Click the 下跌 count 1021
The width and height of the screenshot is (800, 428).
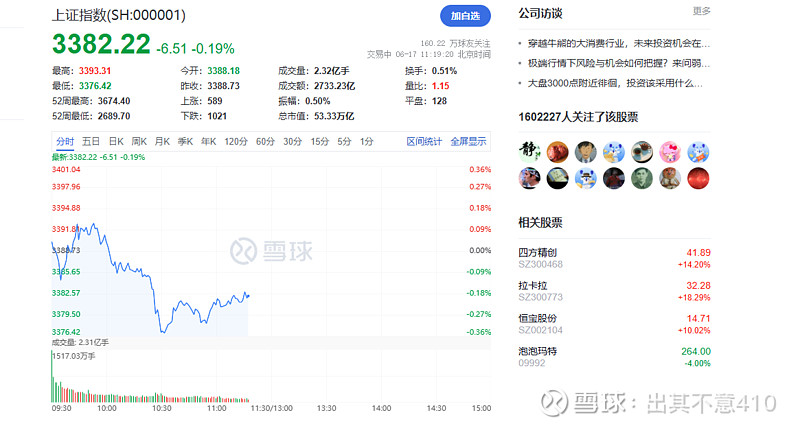point(217,116)
